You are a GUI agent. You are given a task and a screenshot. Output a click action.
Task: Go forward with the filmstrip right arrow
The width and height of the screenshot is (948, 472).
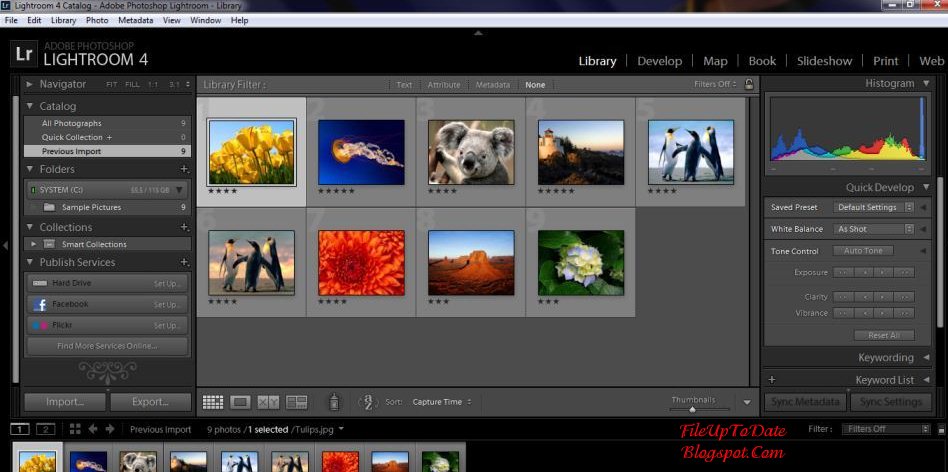(109, 429)
